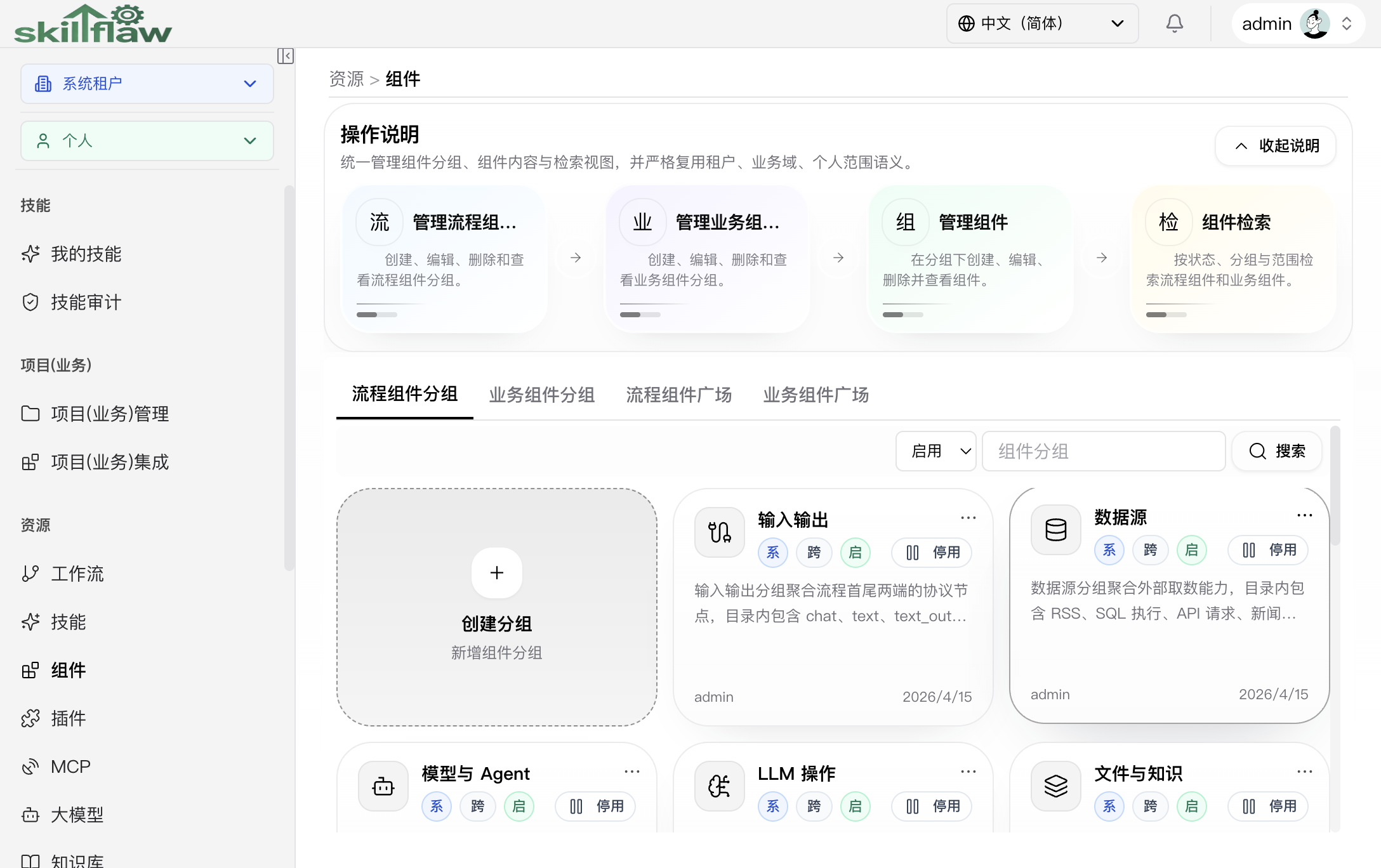Click the admin avatar picture

1315,23
